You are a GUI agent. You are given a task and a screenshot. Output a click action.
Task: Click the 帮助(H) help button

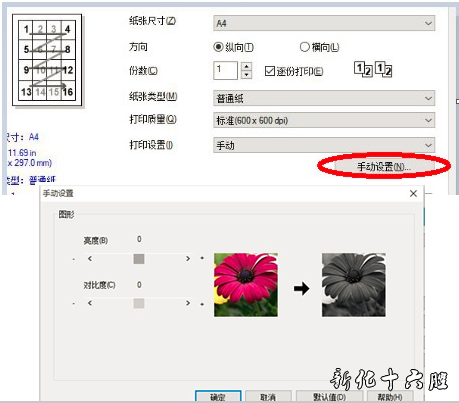coord(390,397)
